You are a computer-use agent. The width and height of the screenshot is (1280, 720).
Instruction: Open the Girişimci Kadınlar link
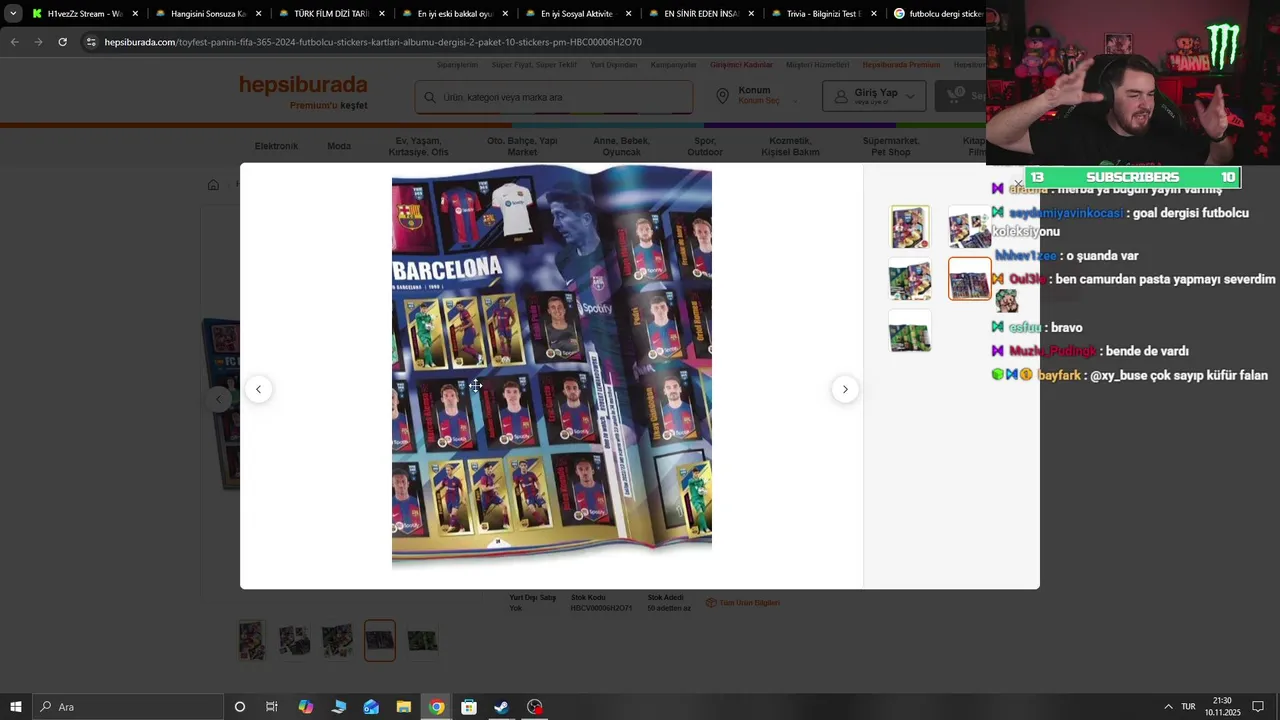point(741,65)
